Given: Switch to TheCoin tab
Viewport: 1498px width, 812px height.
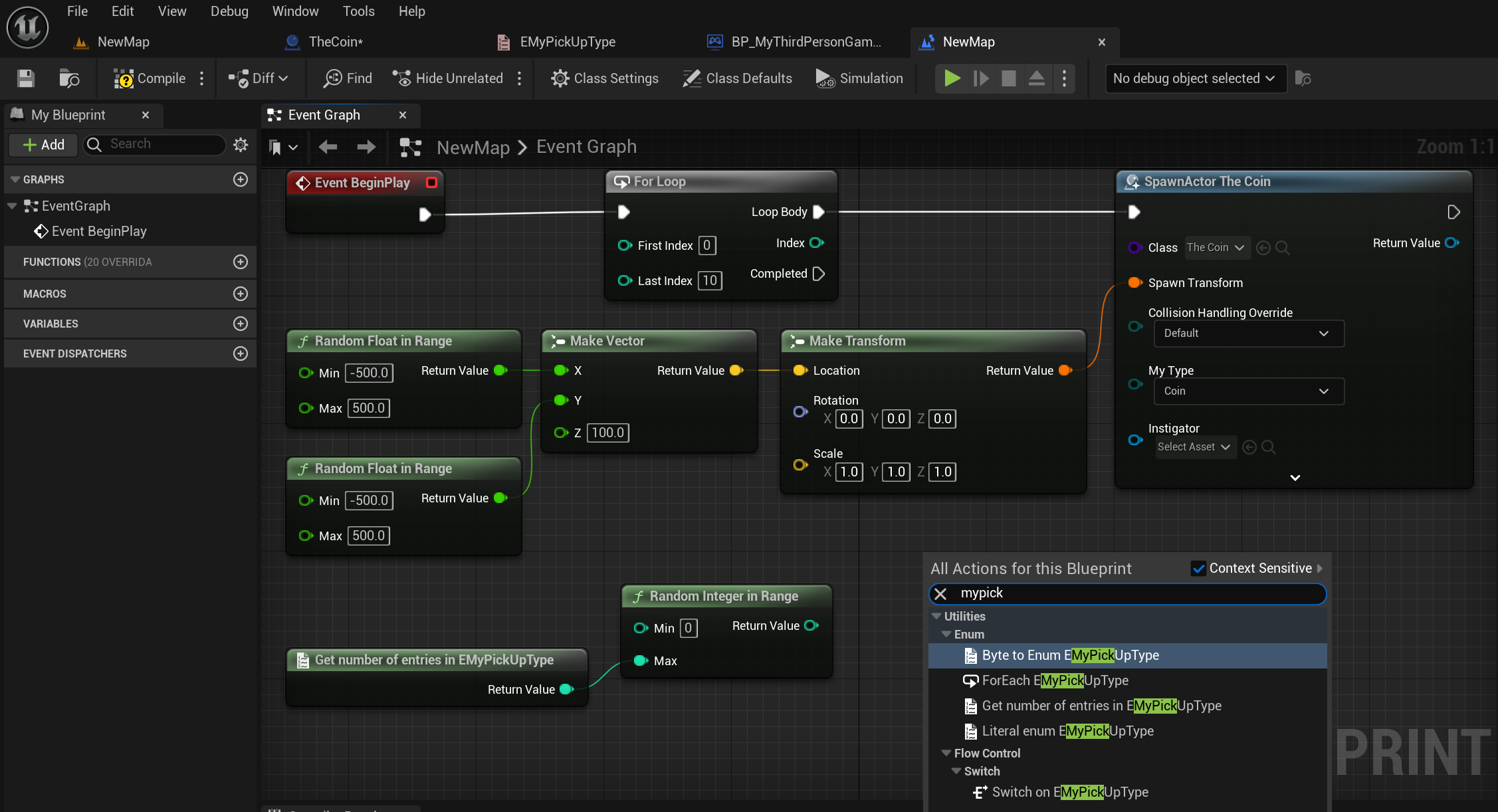Looking at the screenshot, I should coord(336,42).
